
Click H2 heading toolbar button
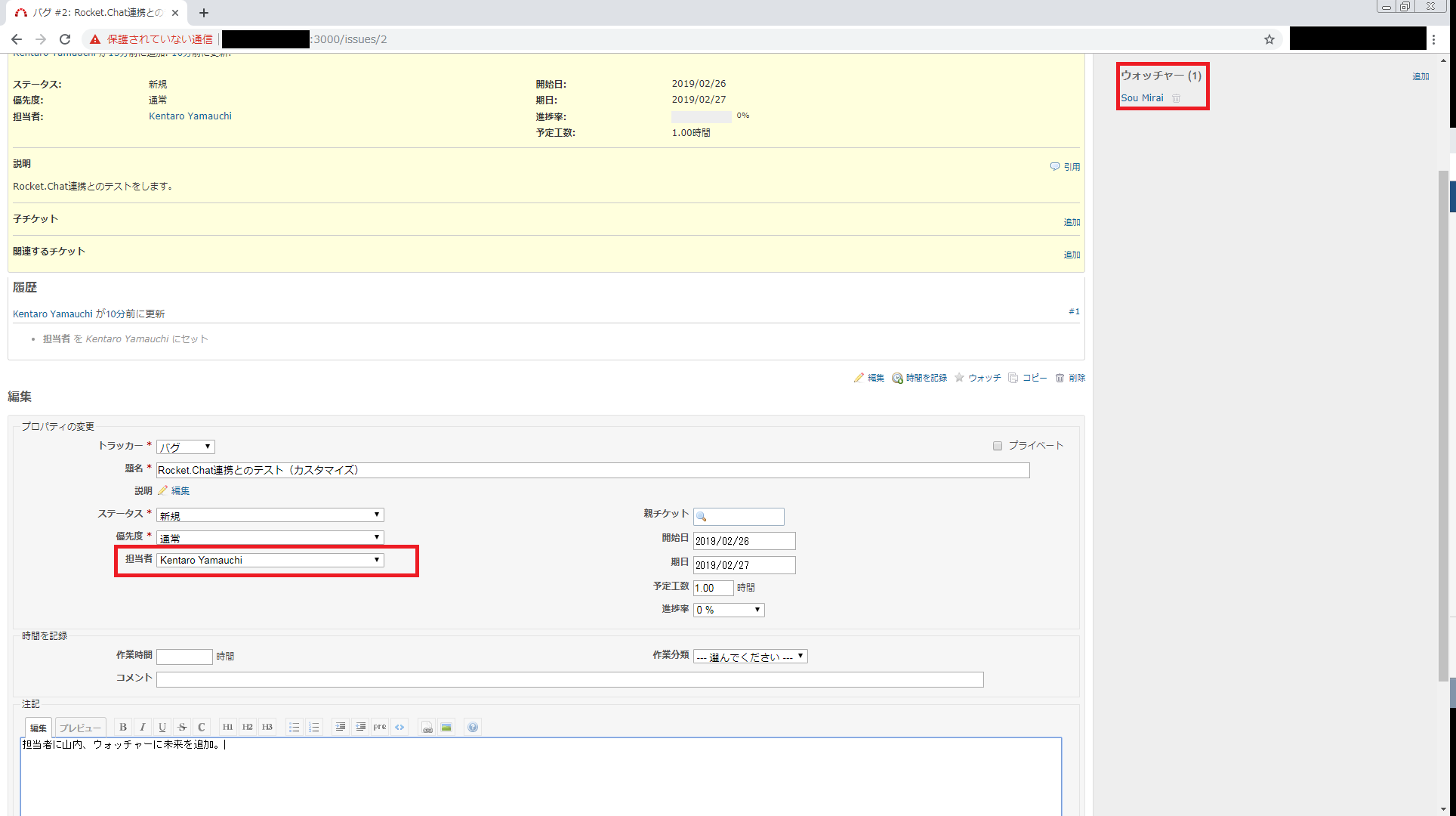tap(248, 727)
